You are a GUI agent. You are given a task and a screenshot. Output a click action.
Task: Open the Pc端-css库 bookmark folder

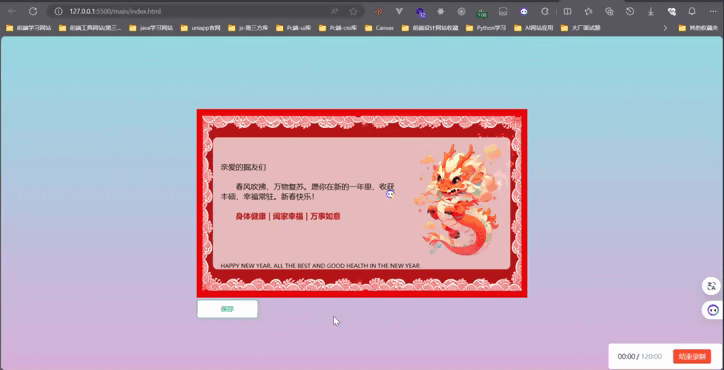(338, 28)
